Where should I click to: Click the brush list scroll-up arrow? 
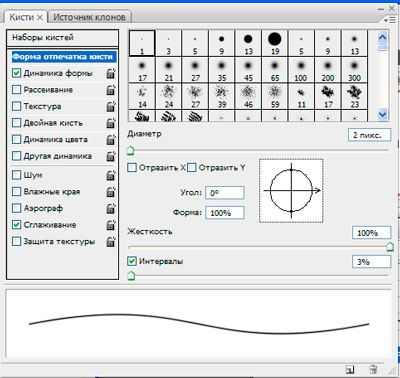383,37
